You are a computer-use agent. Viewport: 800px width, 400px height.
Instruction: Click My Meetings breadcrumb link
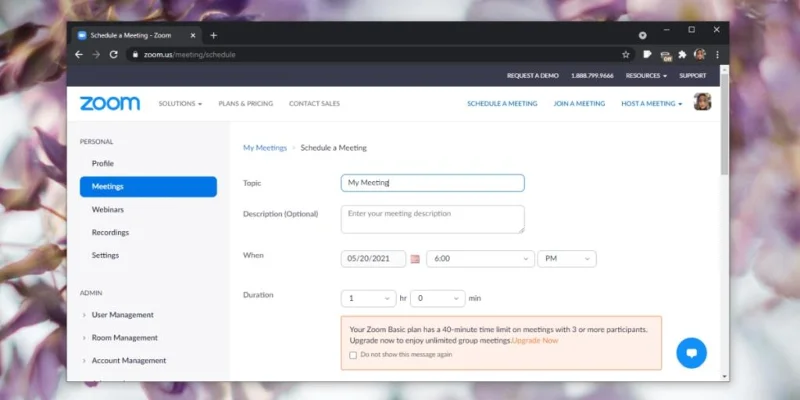[265, 148]
